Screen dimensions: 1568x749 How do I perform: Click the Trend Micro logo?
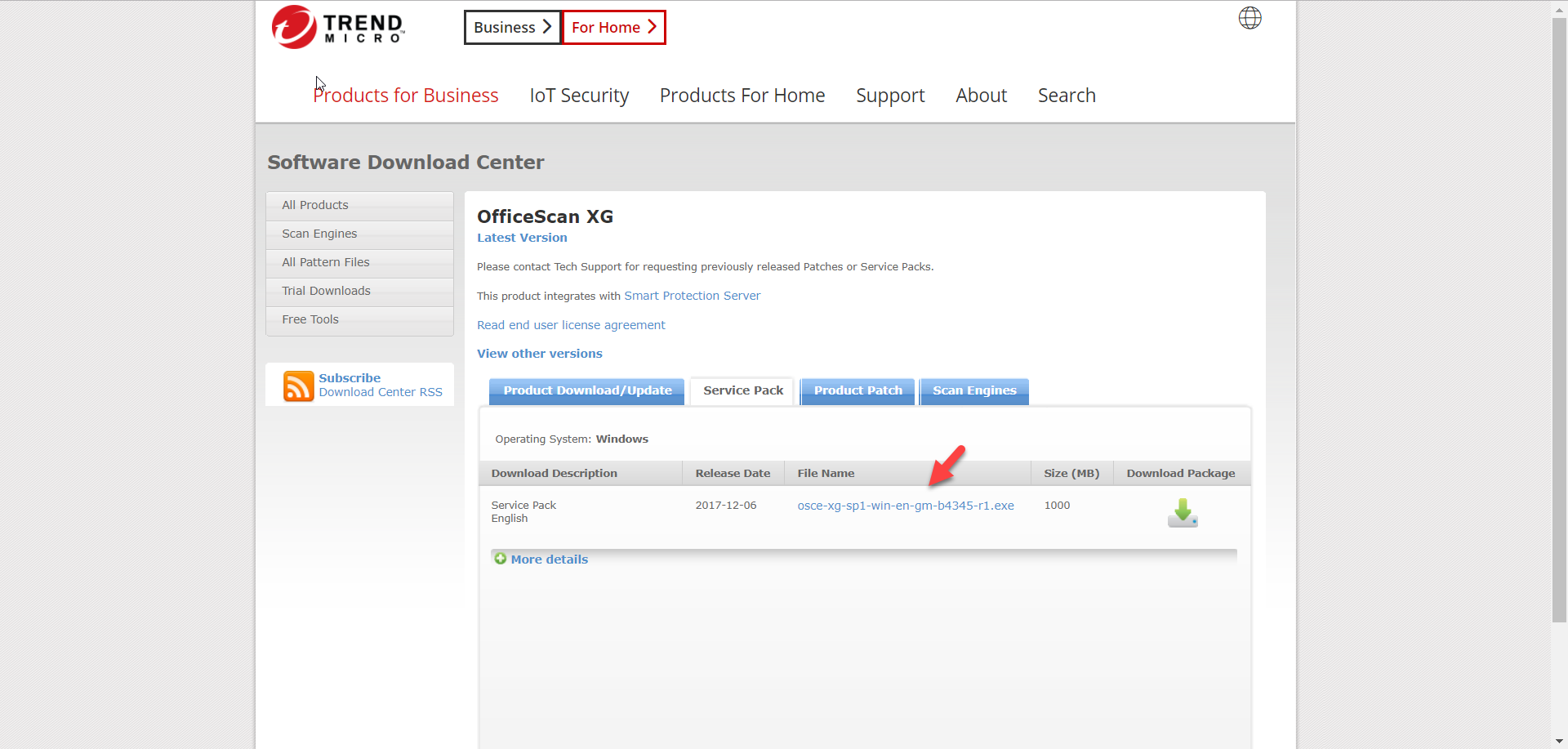[x=338, y=27]
